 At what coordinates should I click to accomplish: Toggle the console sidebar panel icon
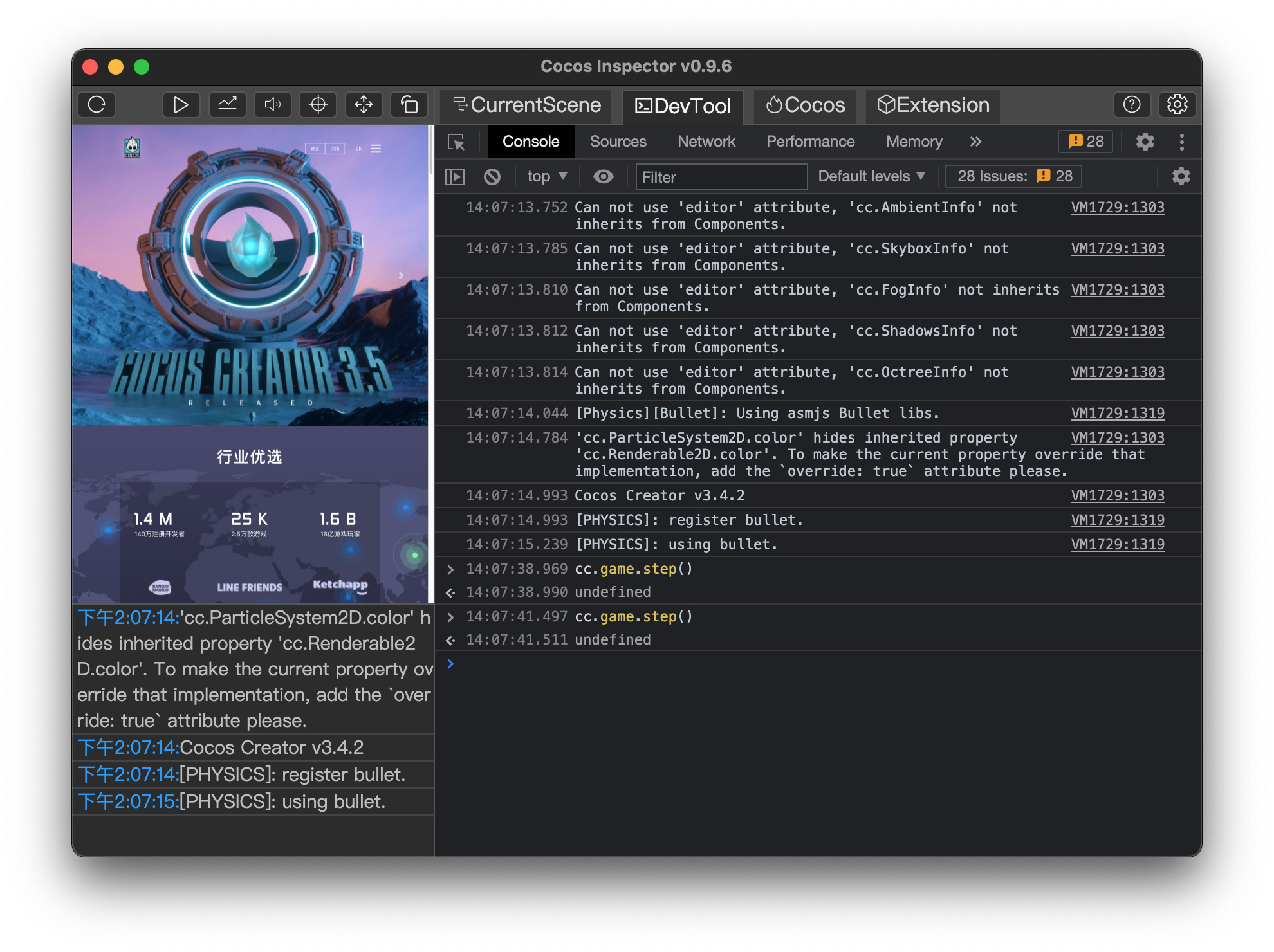tap(455, 177)
